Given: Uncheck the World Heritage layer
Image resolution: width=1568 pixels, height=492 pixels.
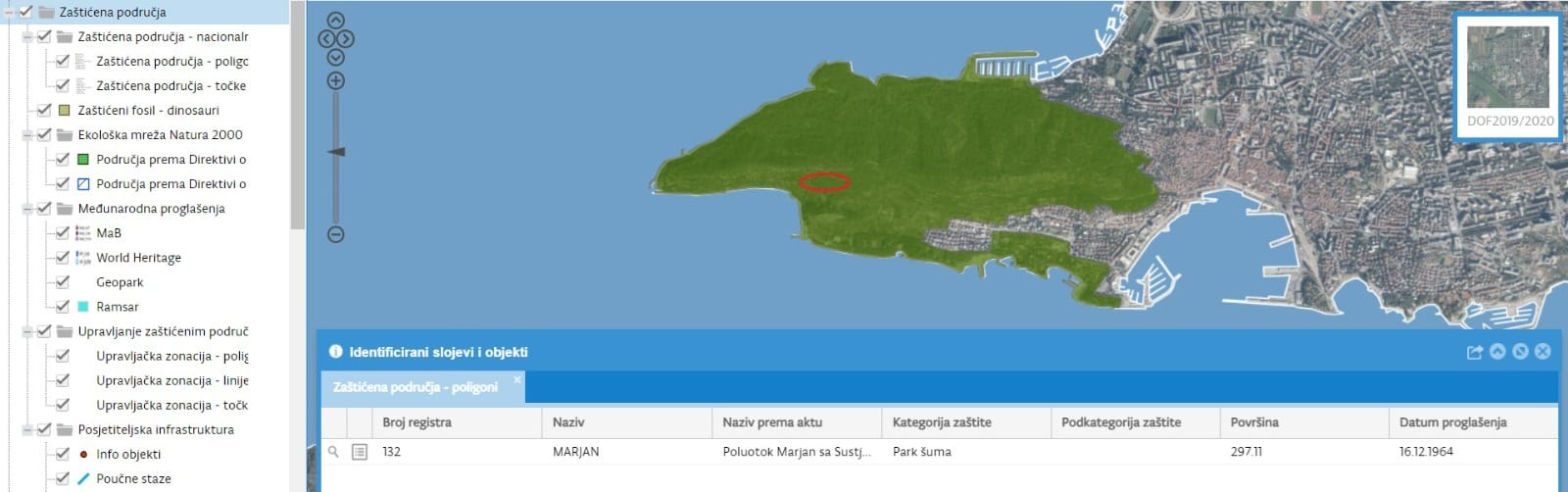Looking at the screenshot, I should click(x=63, y=258).
